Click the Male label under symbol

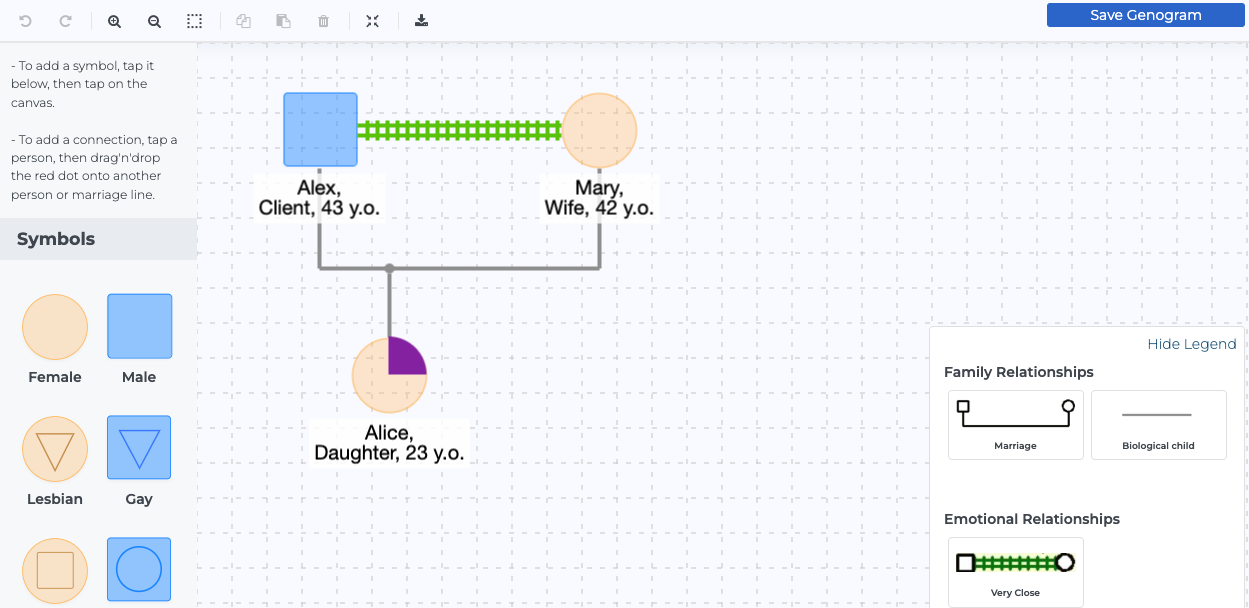pyautogui.click(x=139, y=377)
